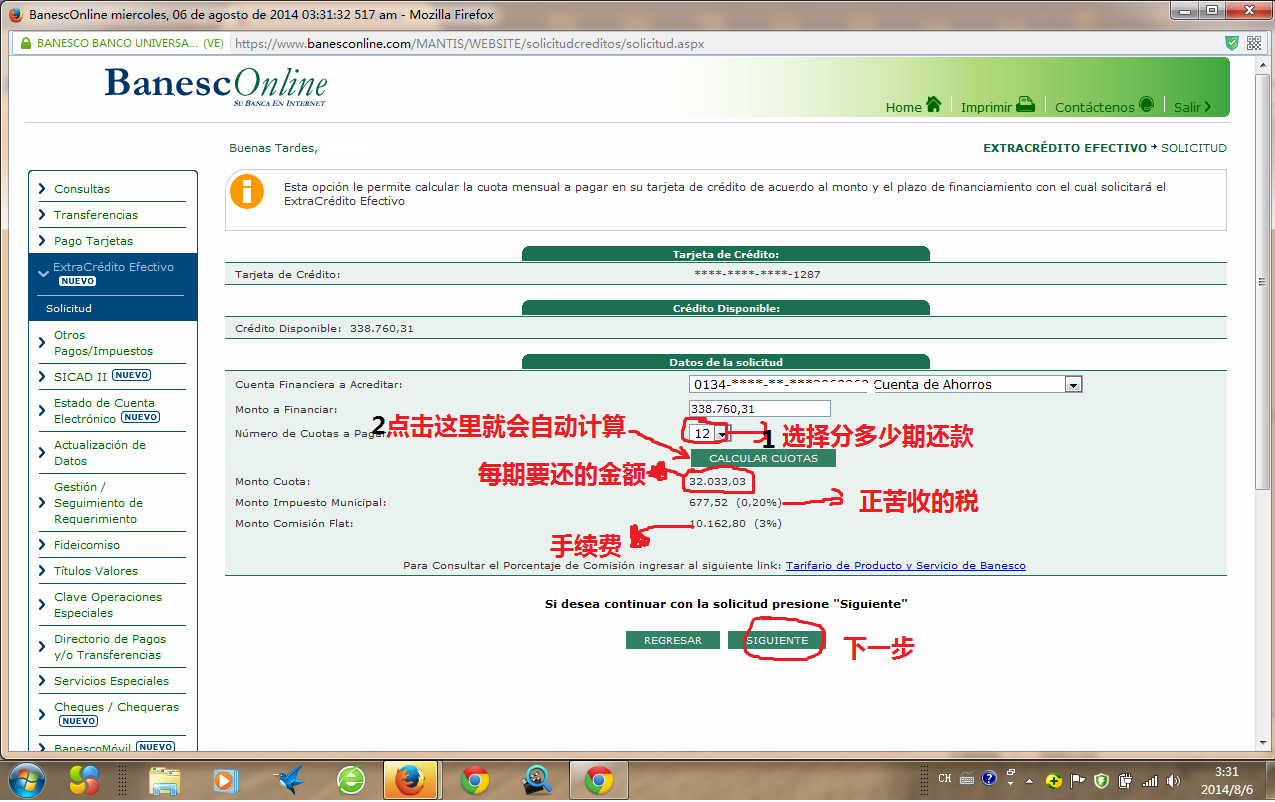Open Cheques / Chequeras menu item
The height and width of the screenshot is (802, 1275).
pos(116,707)
